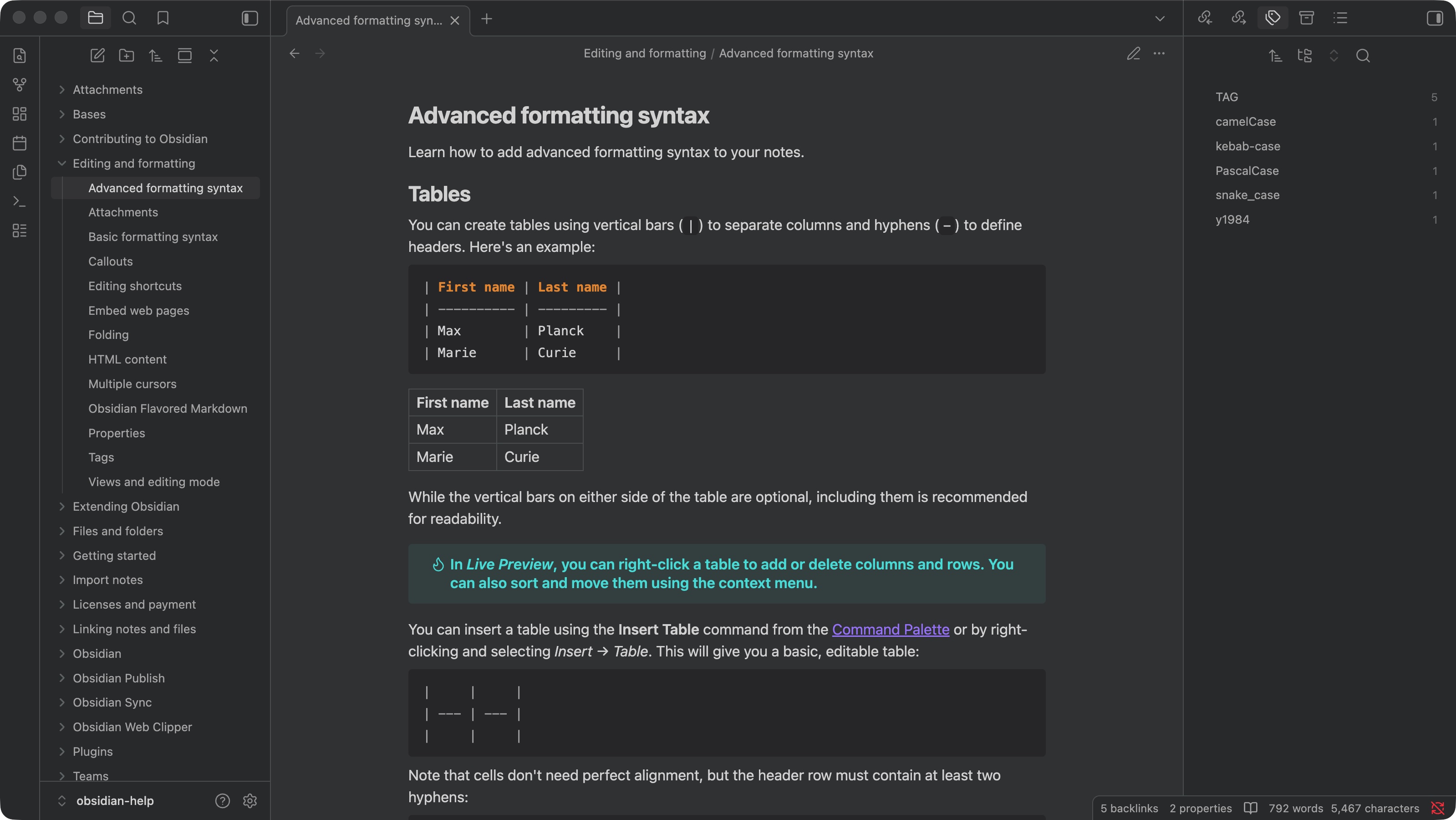
Task: Open settings with the gear icon
Action: 250,801
